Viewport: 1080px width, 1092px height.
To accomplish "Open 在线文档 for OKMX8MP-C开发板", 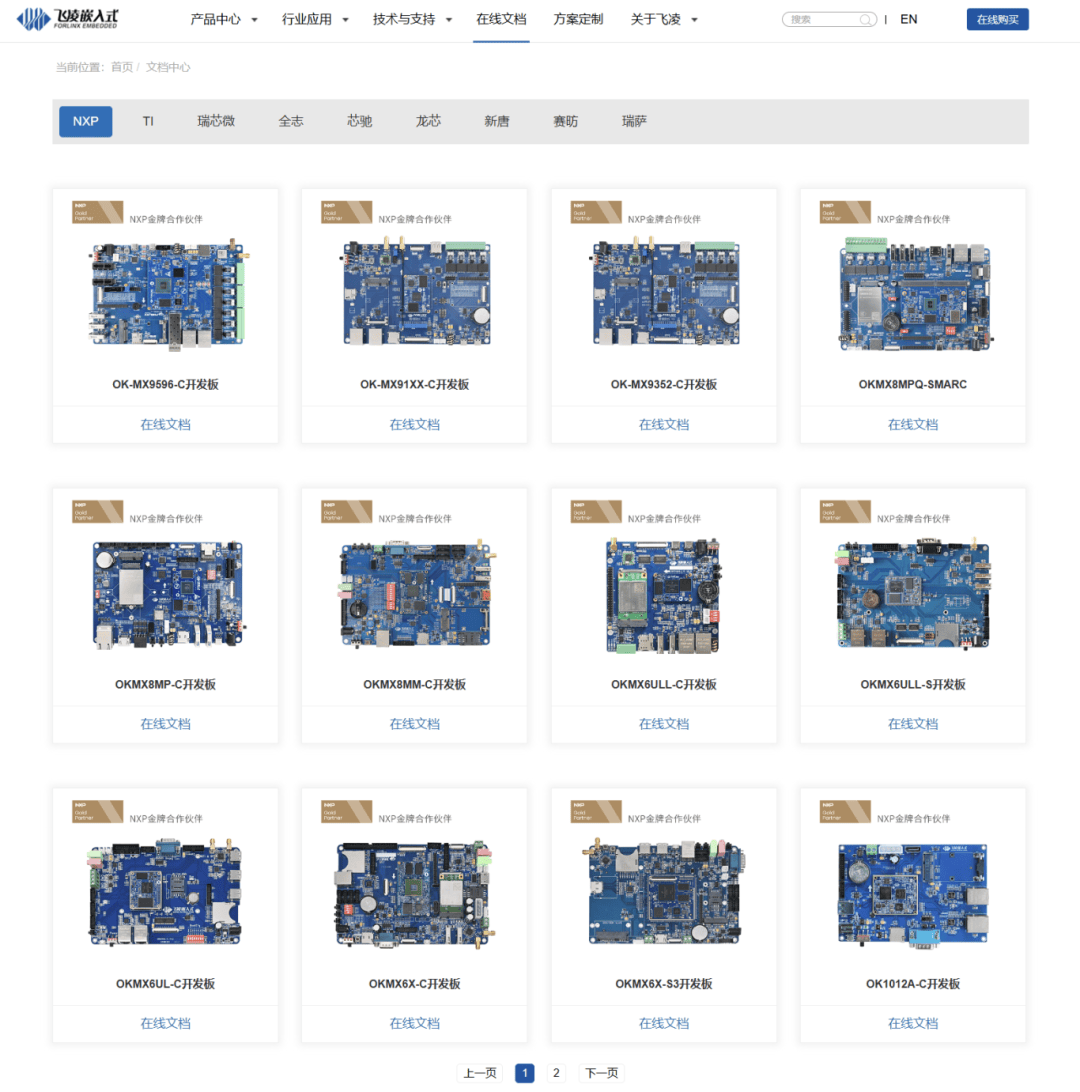I will [165, 724].
